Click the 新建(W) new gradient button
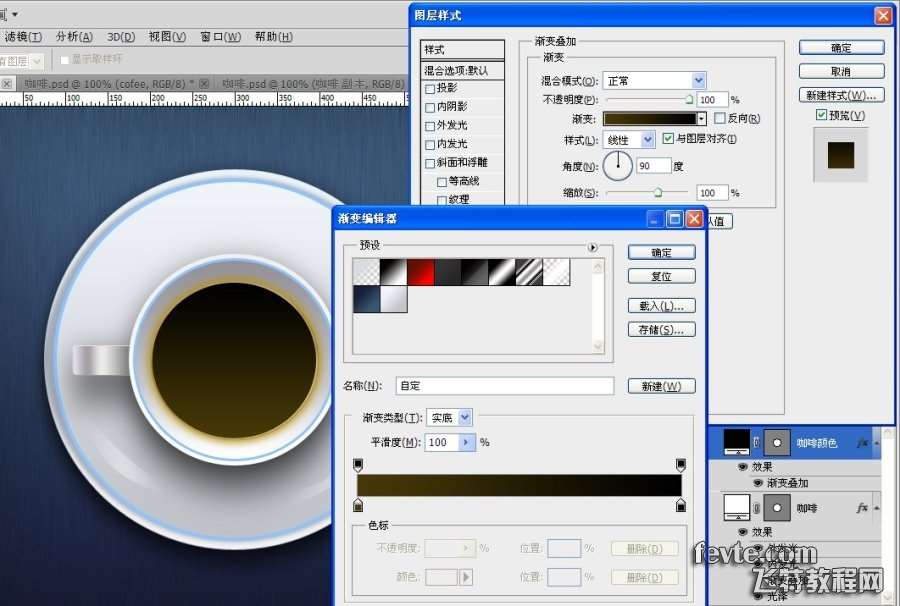The width and height of the screenshot is (900, 606). coord(661,386)
